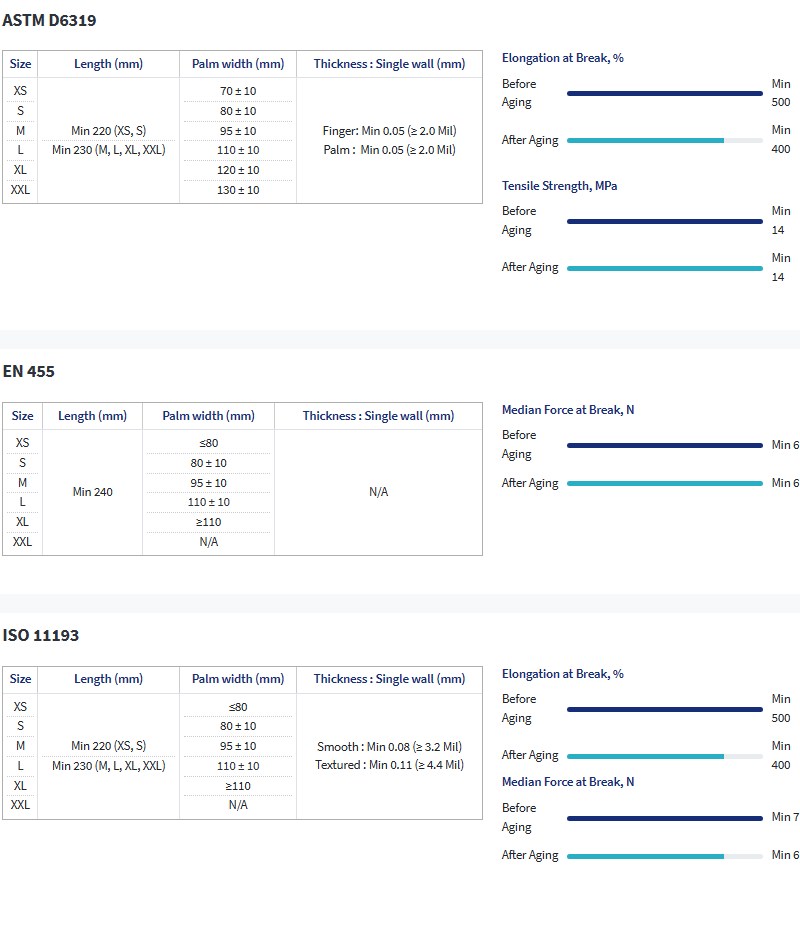
Task: Select Palm width header in ASTM D6319 table
Action: (238, 64)
